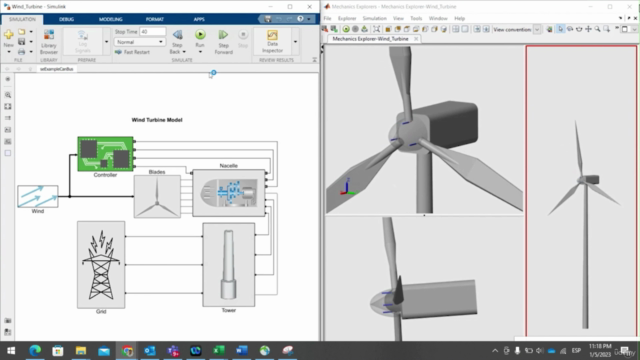This screenshot has height=360, width=640.
Task: Run the simulation
Action: (x=200, y=35)
